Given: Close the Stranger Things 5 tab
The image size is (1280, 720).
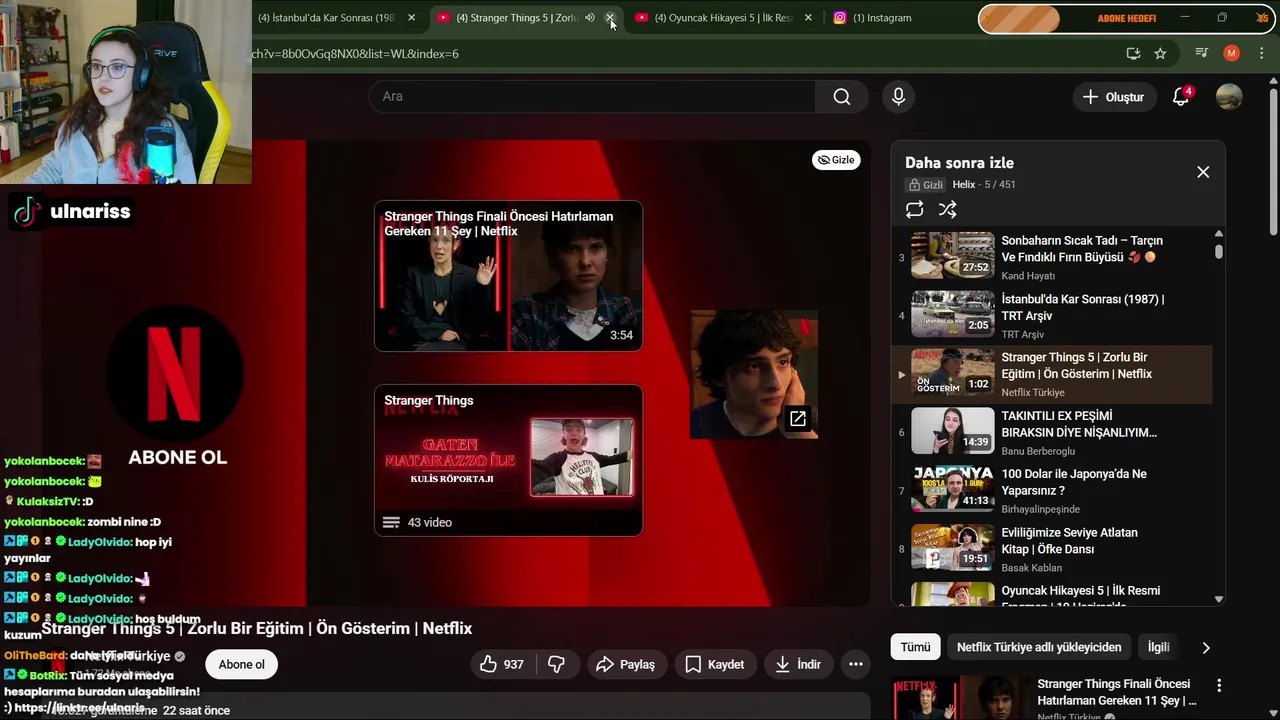Looking at the screenshot, I should click(x=610, y=18).
